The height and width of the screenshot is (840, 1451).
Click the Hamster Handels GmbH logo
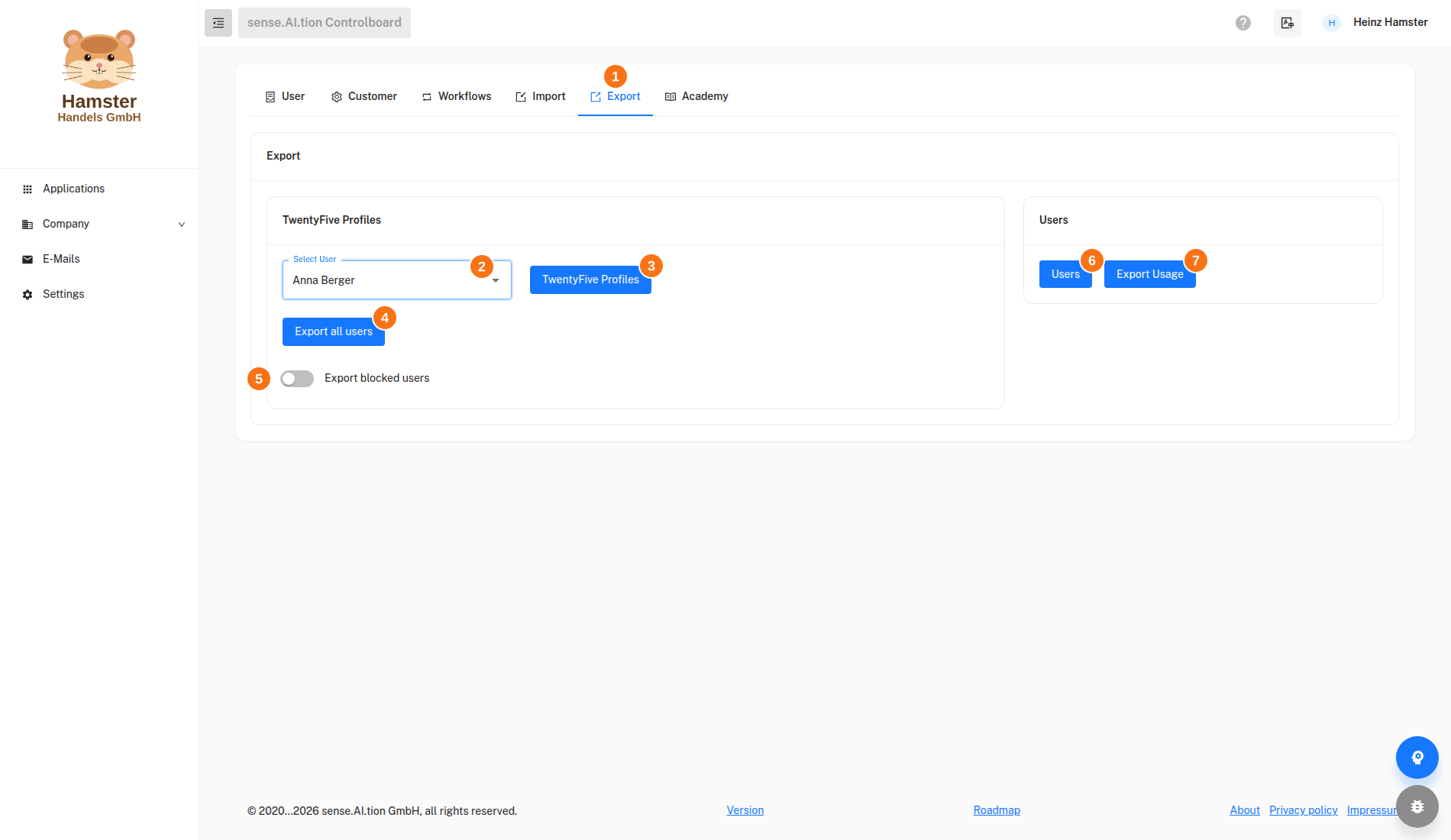[99, 76]
